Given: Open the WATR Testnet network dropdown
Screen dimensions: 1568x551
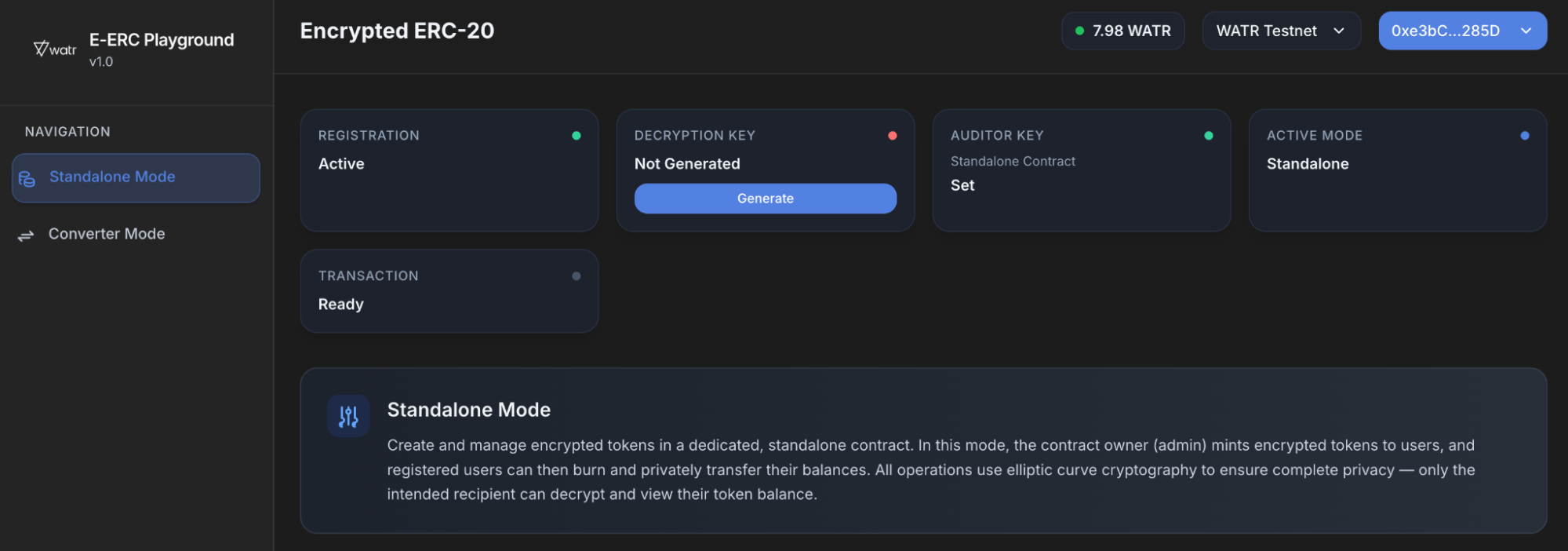Looking at the screenshot, I should coord(1280,31).
